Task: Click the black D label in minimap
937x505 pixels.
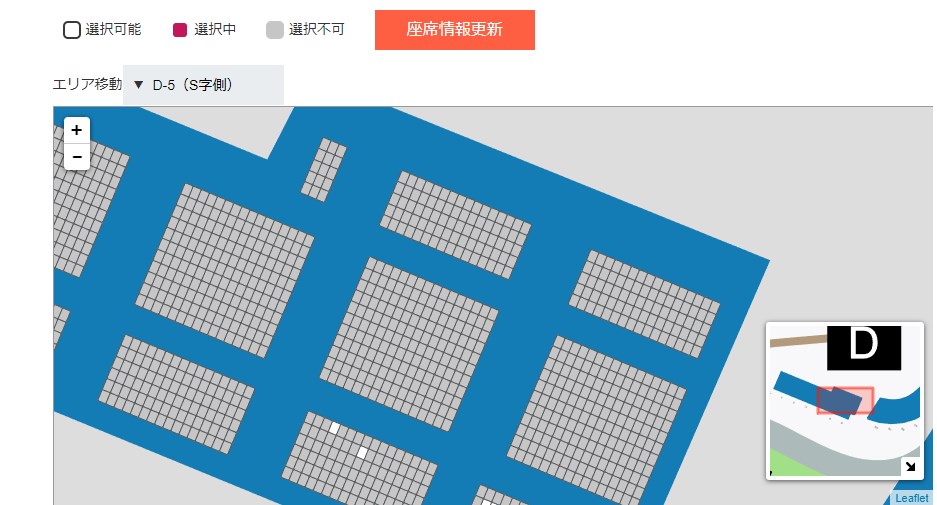Action: (863, 347)
